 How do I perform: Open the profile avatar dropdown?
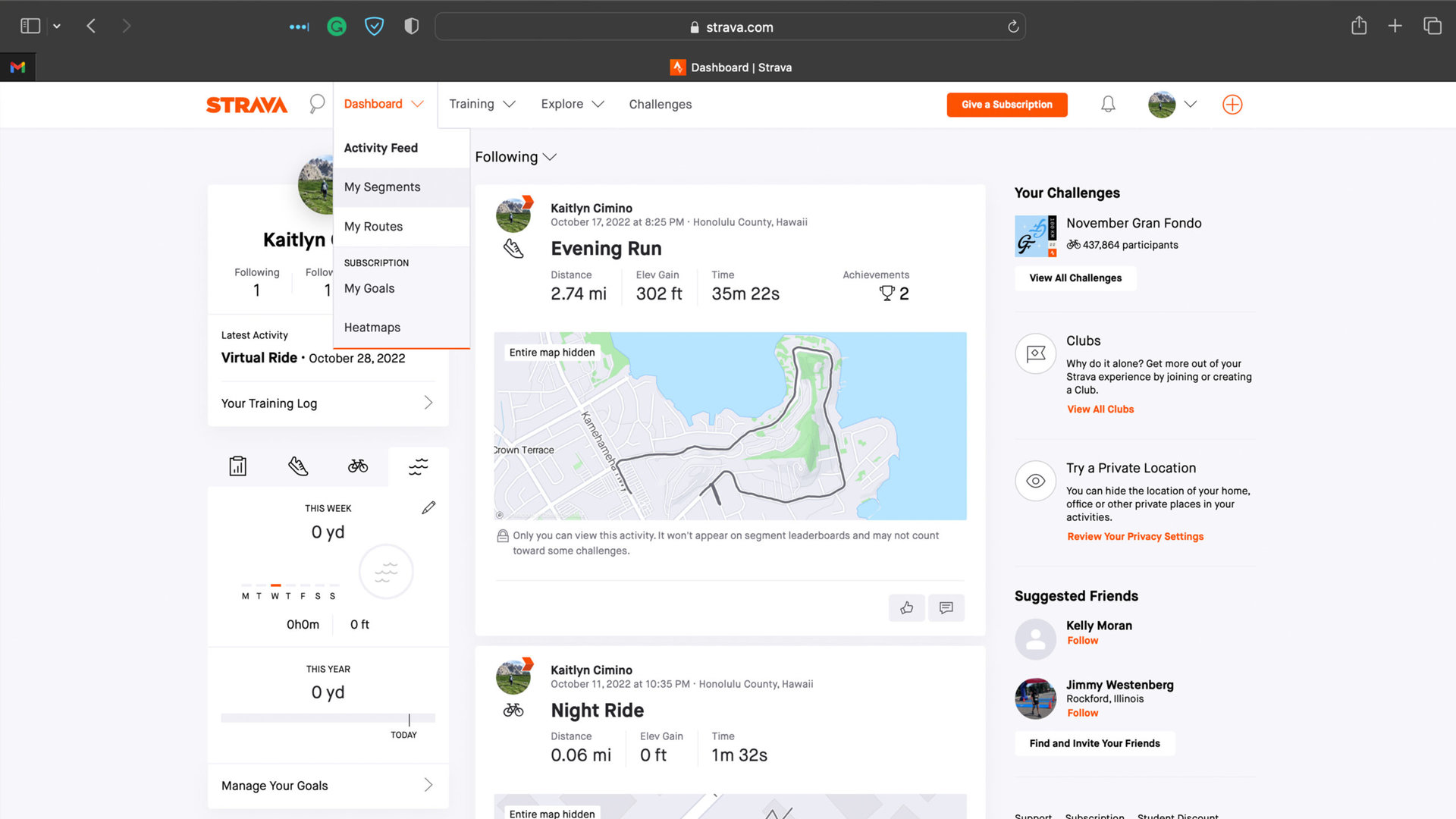[x=1172, y=104]
